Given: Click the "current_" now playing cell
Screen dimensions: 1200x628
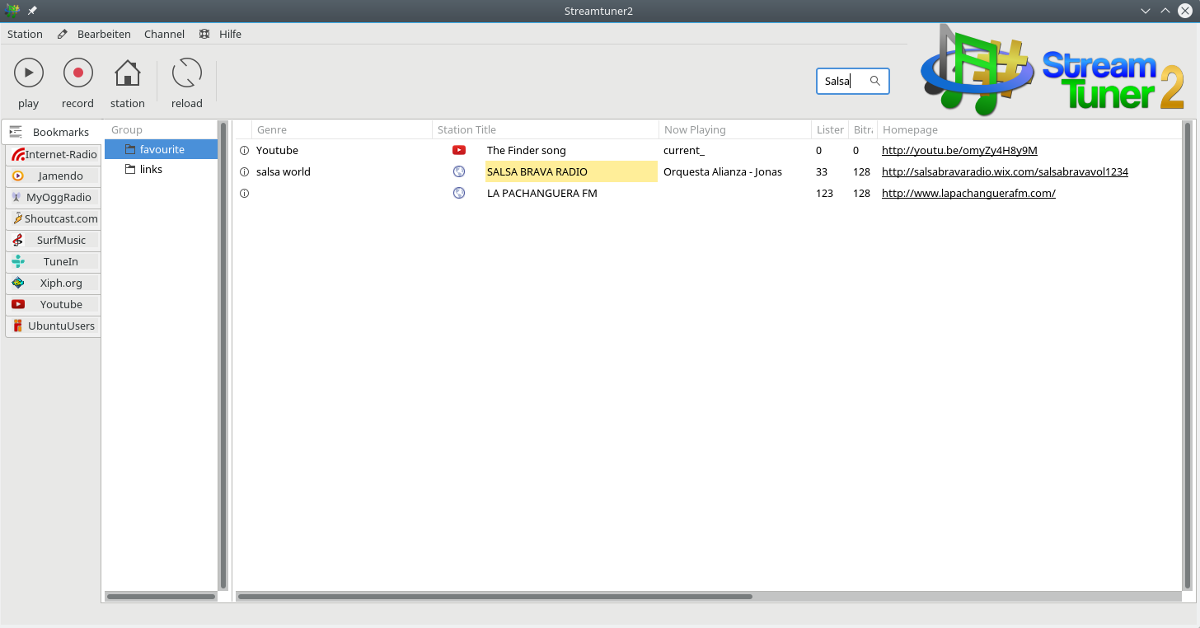Looking at the screenshot, I should 684,150.
